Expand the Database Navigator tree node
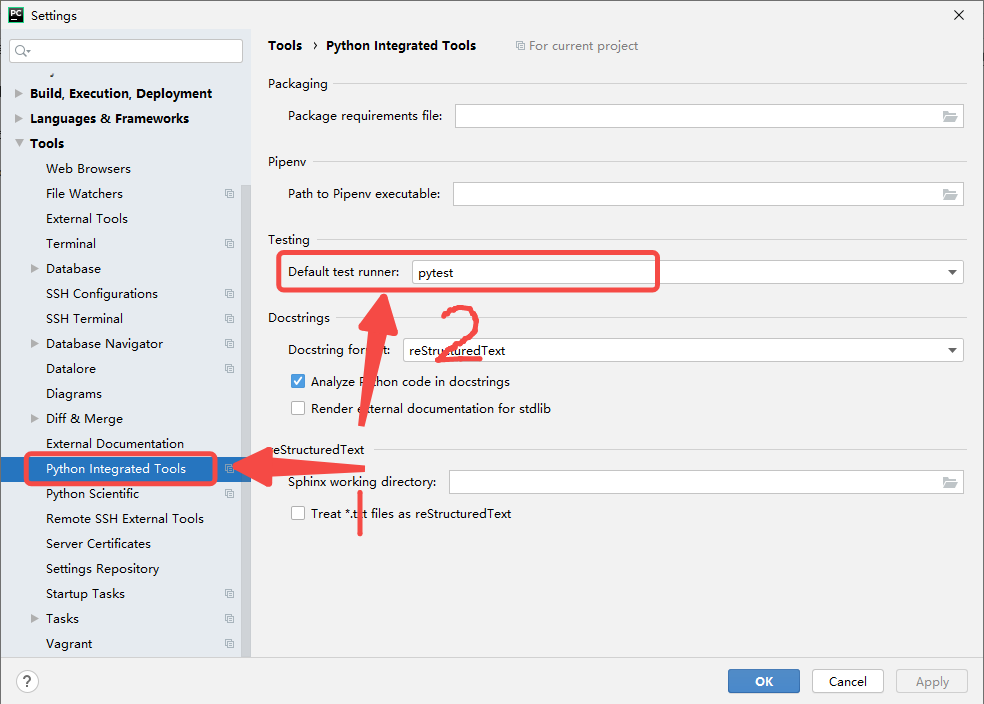Viewport: 984px width, 704px height. [x=35, y=344]
